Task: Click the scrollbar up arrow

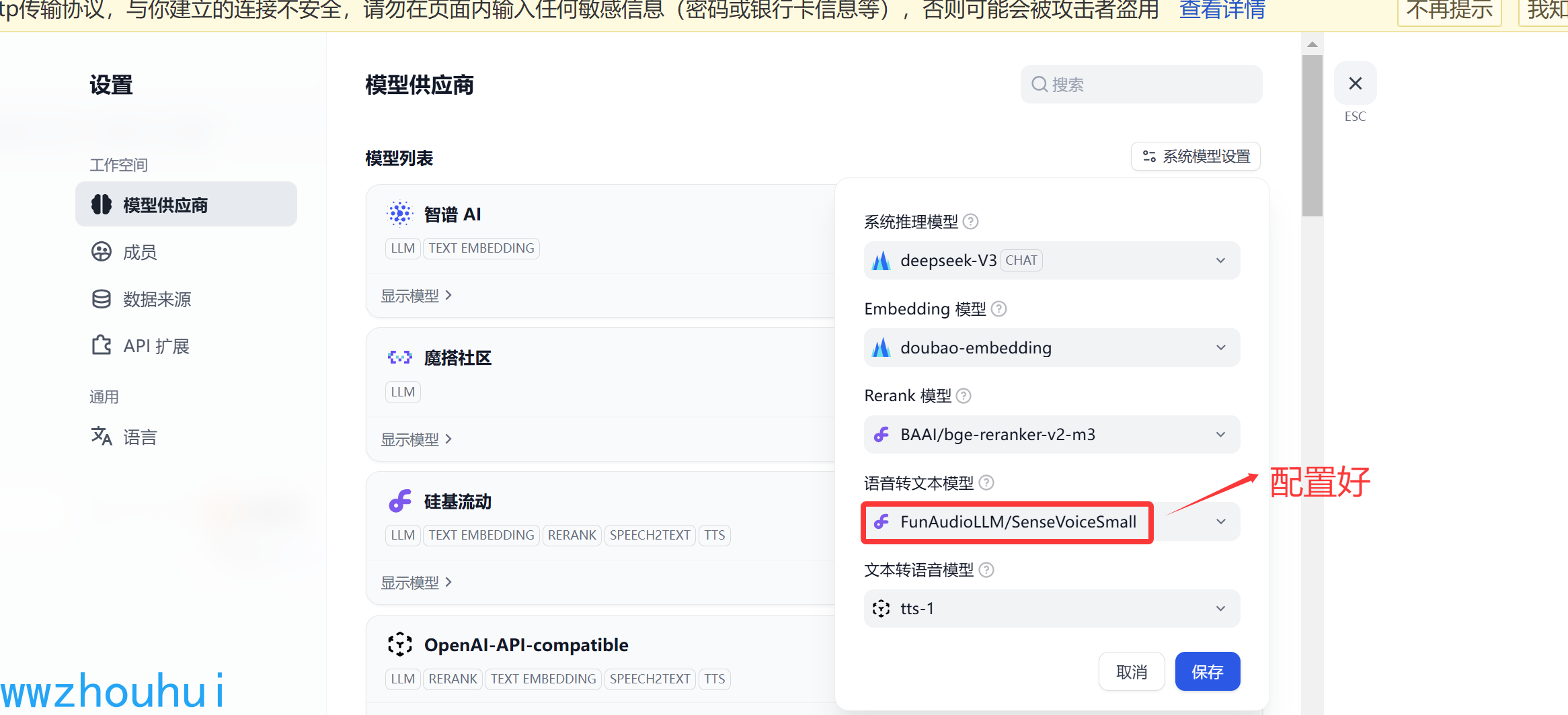Action: [1312, 44]
